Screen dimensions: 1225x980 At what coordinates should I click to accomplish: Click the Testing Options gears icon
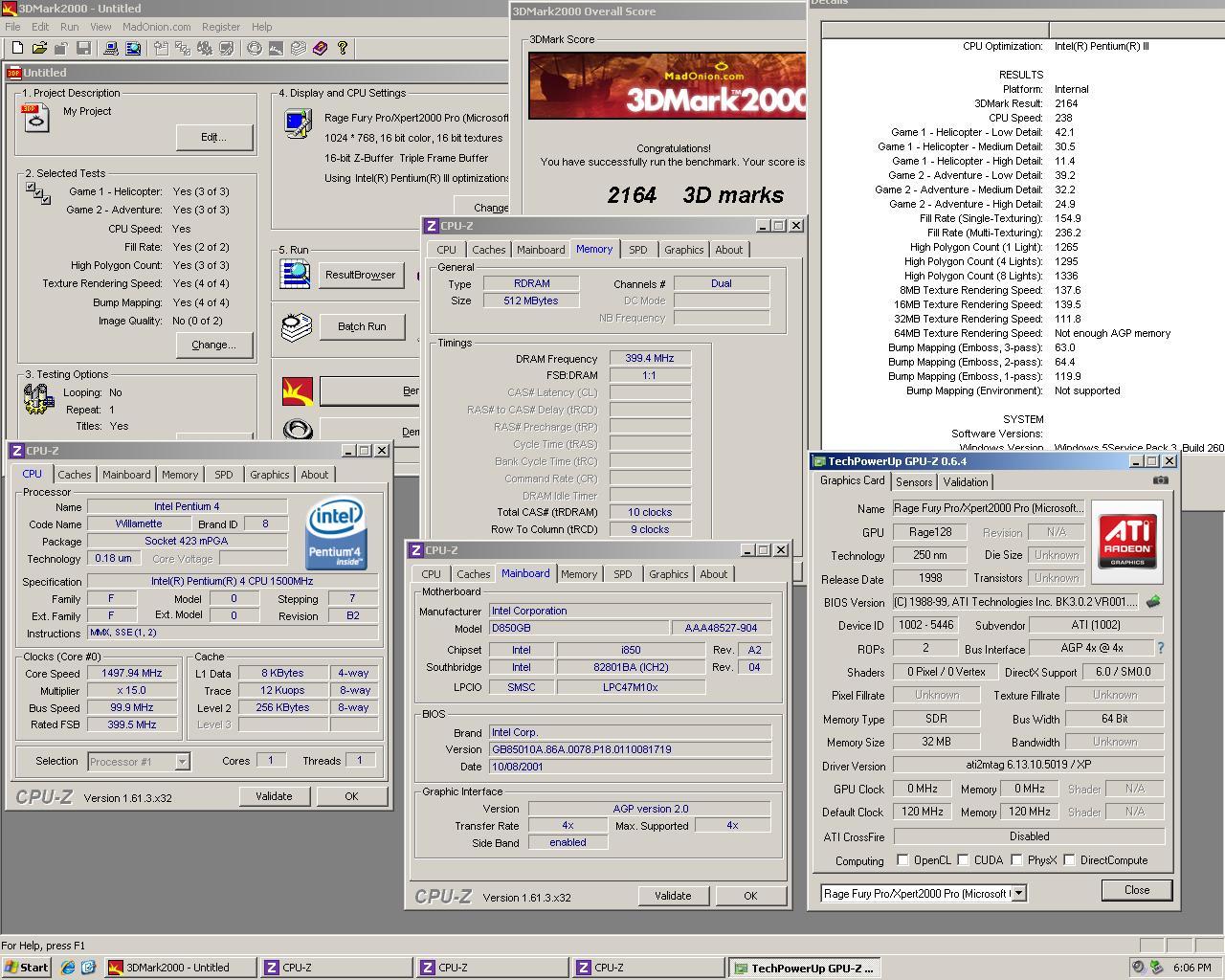pyautogui.click(x=38, y=398)
